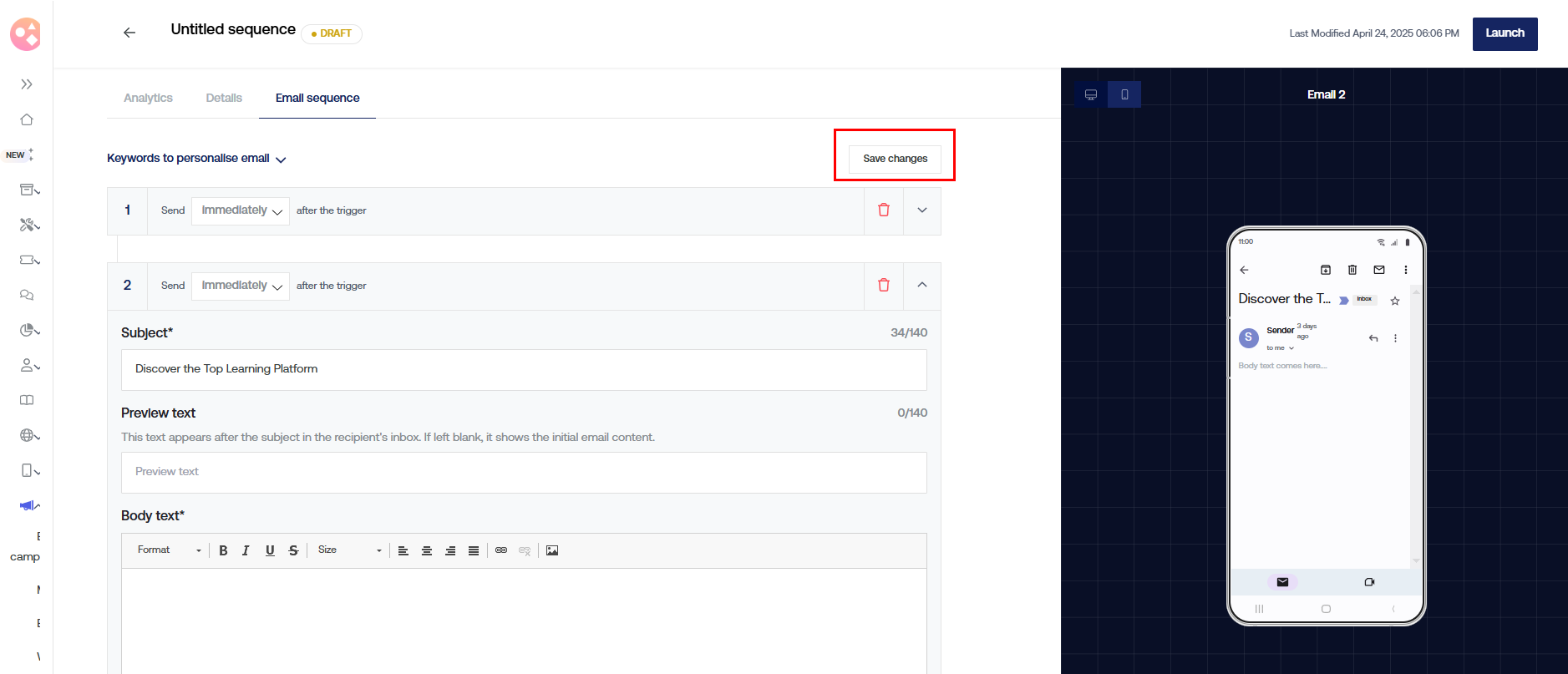
Task: Insert an image into the body text
Action: click(552, 550)
